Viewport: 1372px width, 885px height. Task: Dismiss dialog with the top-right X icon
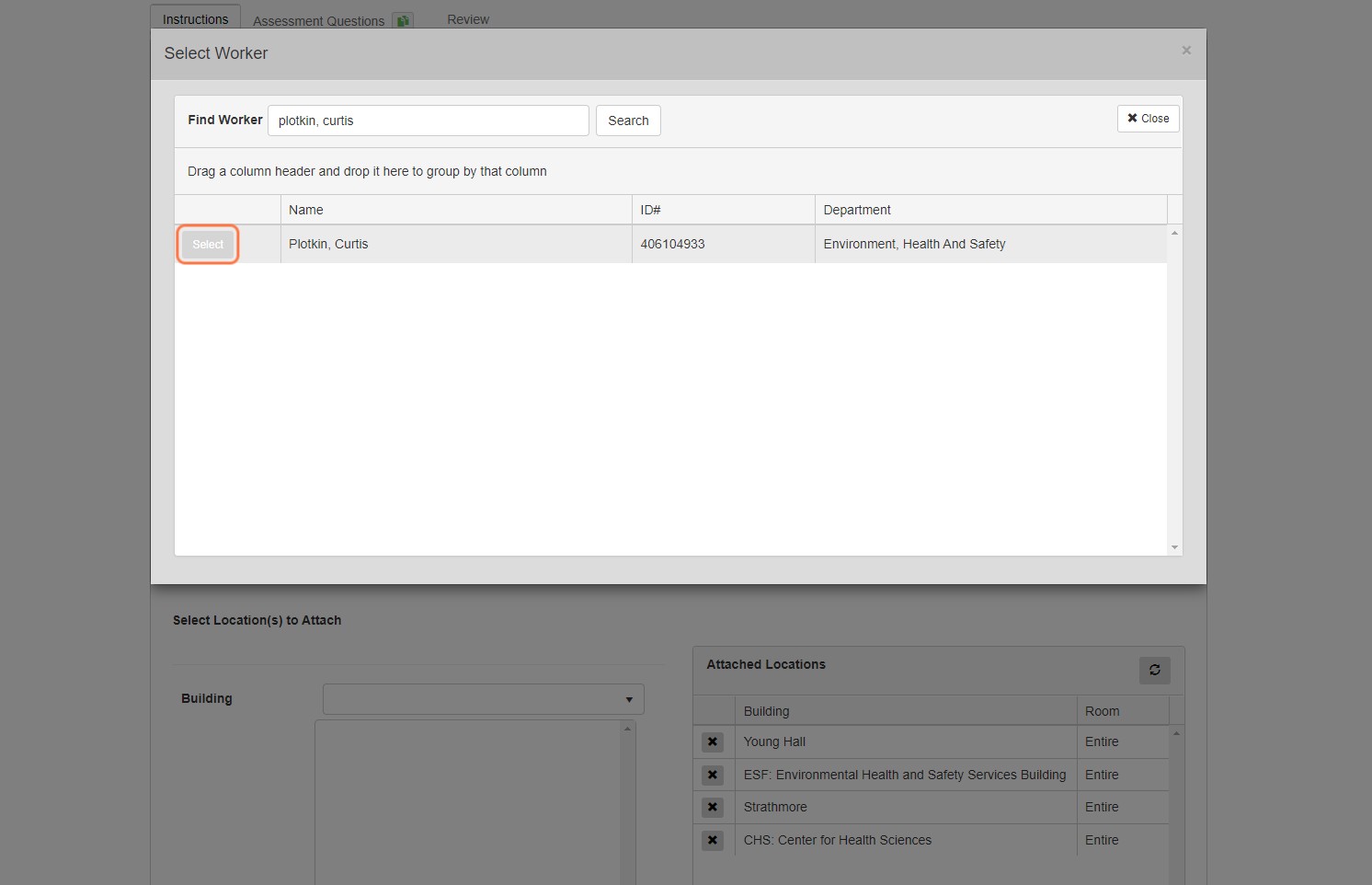pos(1186,51)
